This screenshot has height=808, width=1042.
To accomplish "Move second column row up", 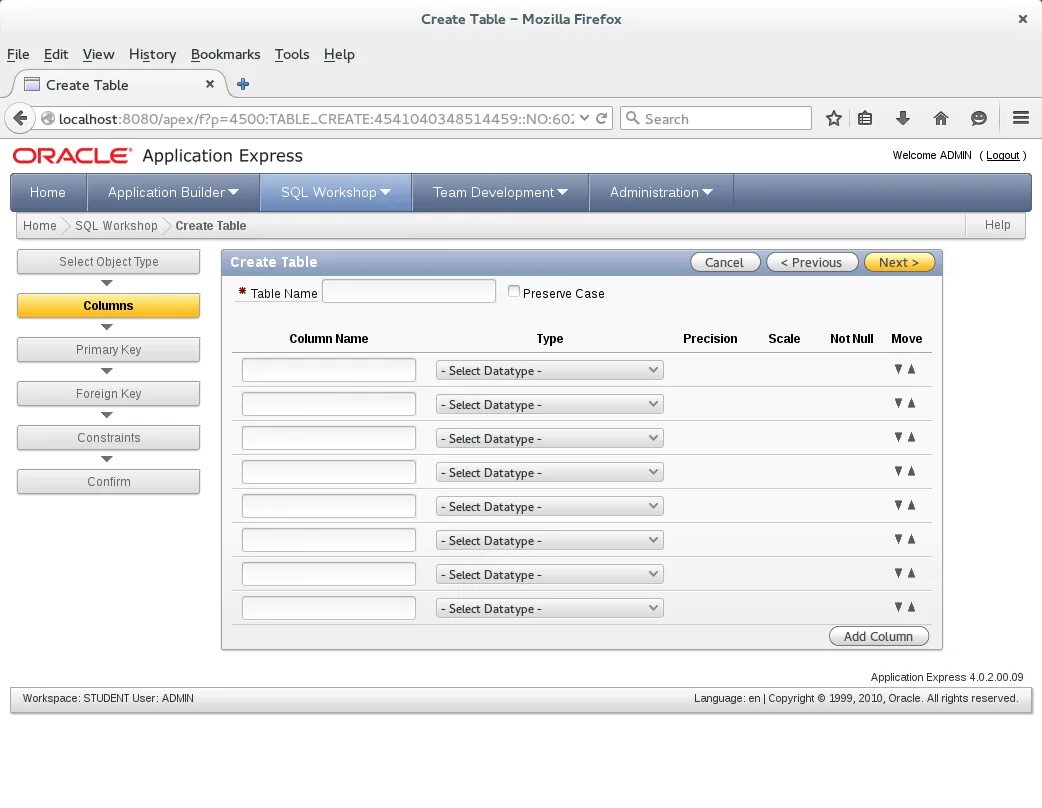I will (912, 403).
